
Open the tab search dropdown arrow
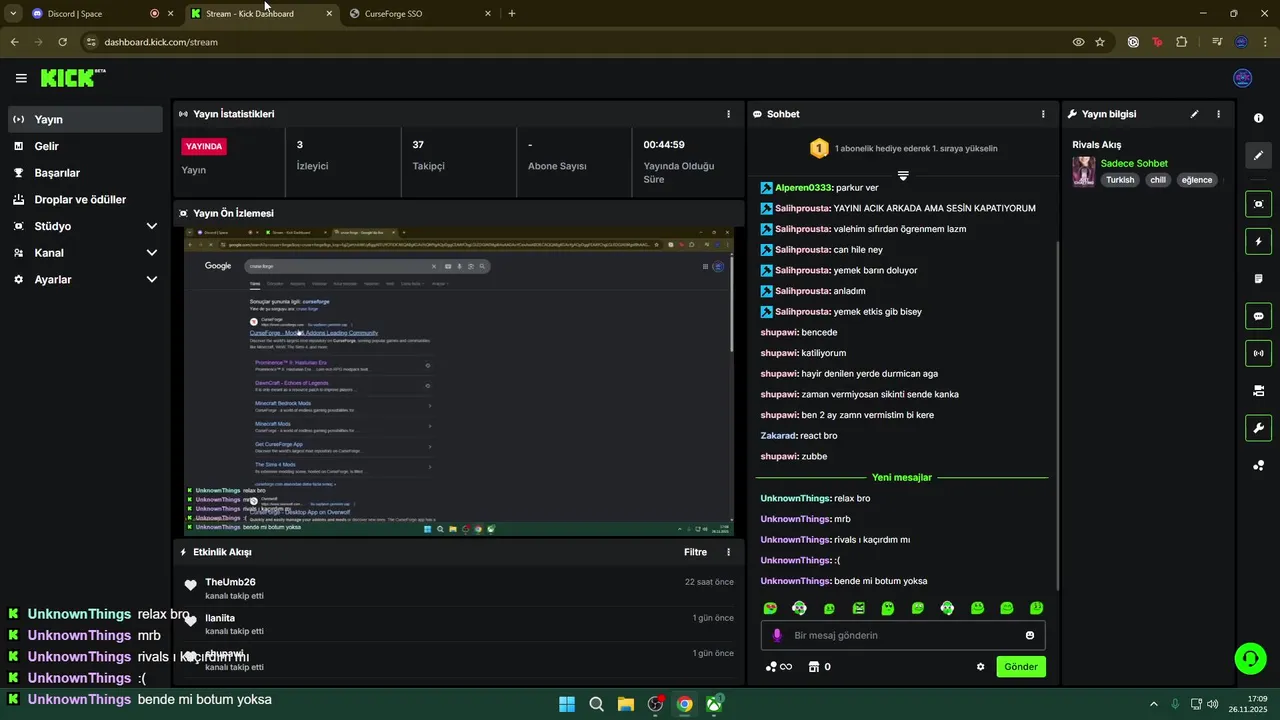[x=13, y=14]
